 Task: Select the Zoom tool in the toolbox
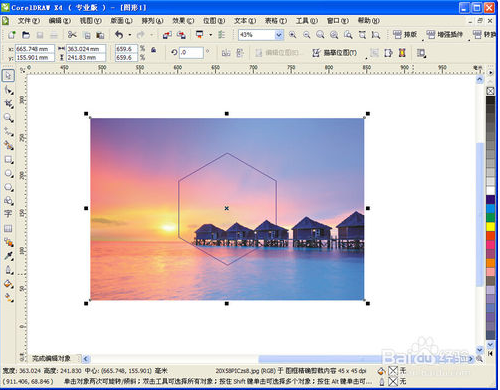(x=8, y=118)
